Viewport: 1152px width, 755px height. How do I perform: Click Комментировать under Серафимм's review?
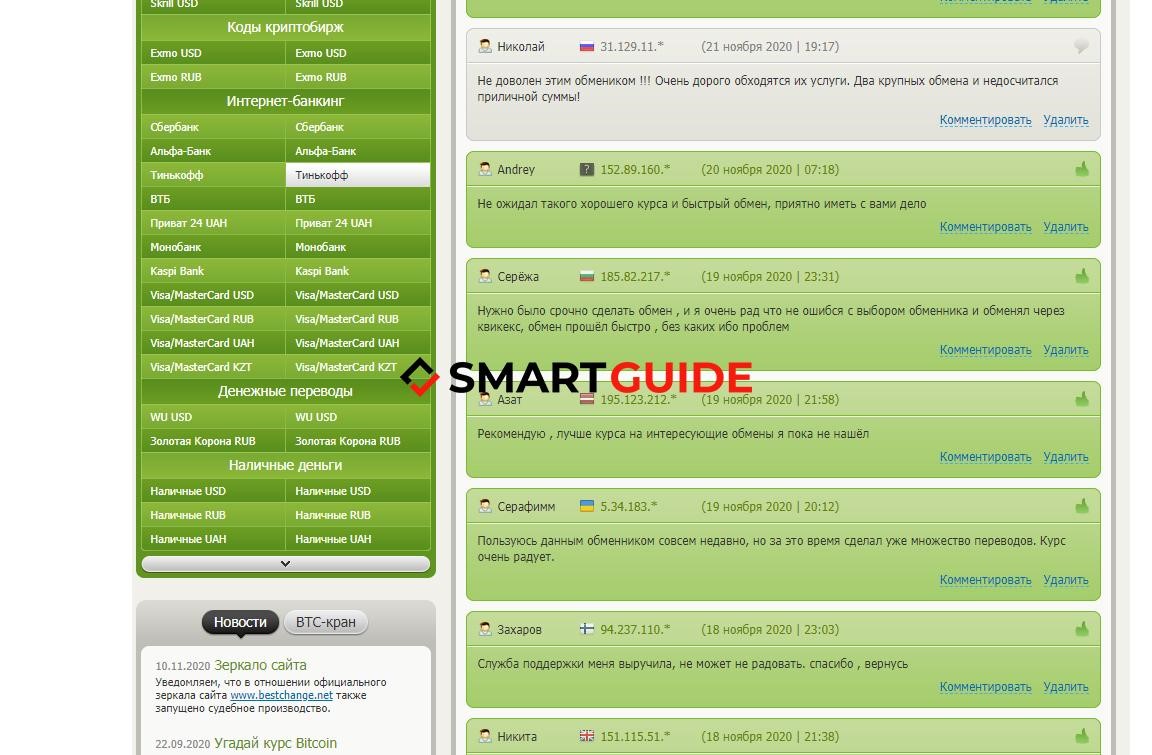pos(985,579)
